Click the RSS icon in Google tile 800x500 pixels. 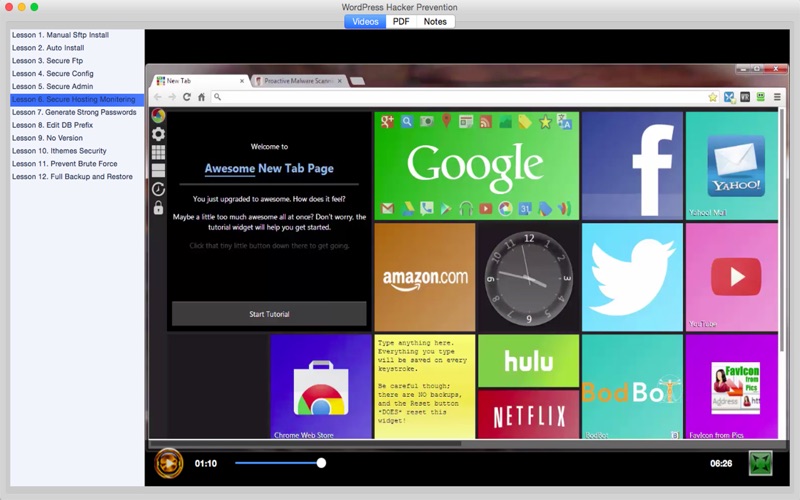click(x=485, y=121)
